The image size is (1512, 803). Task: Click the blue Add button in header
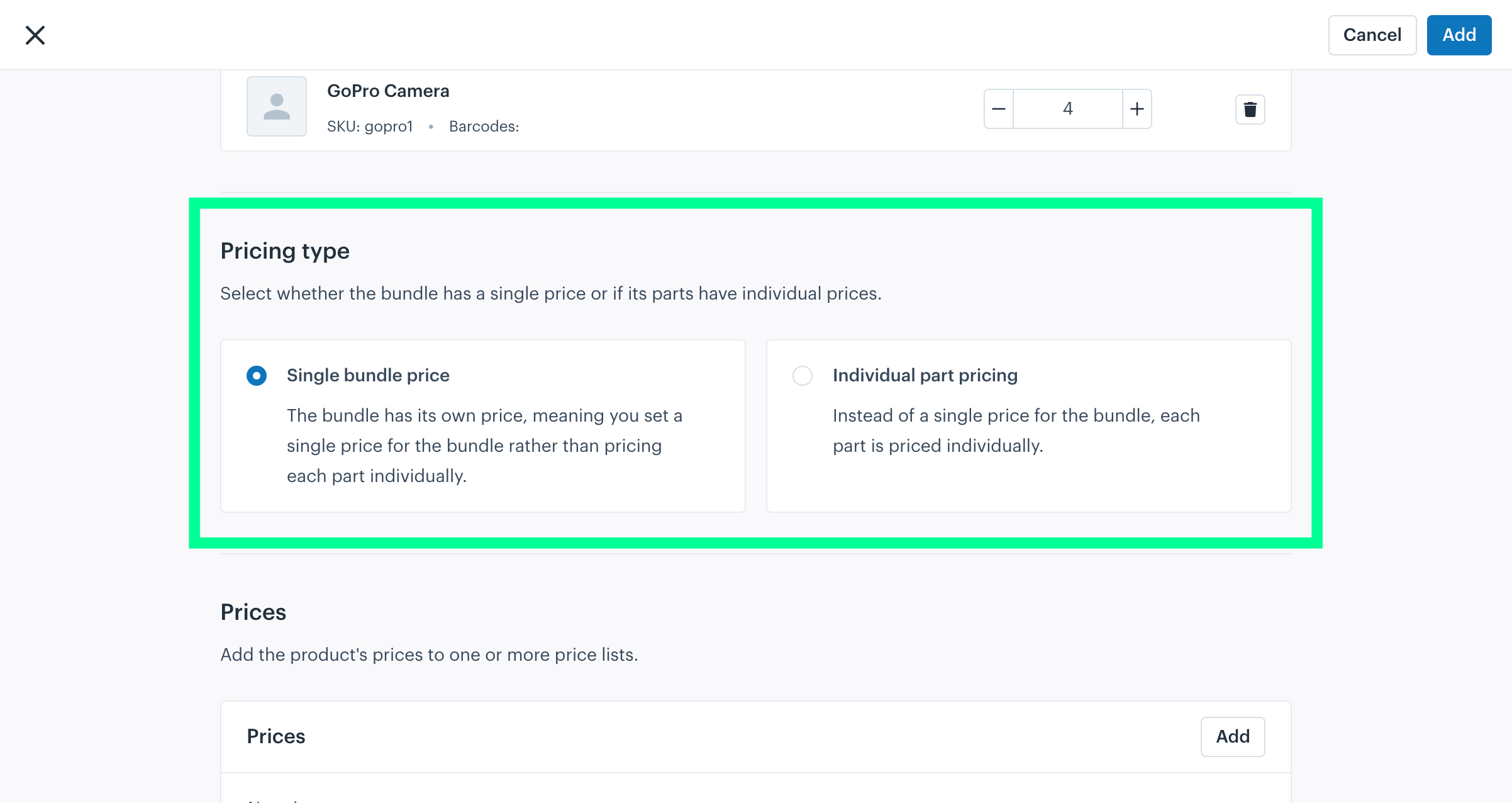point(1459,35)
